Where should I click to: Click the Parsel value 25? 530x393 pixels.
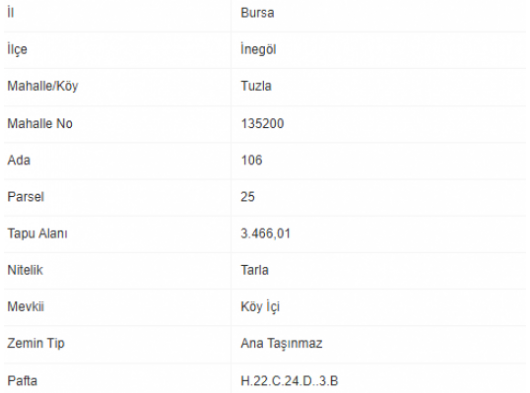point(247,197)
